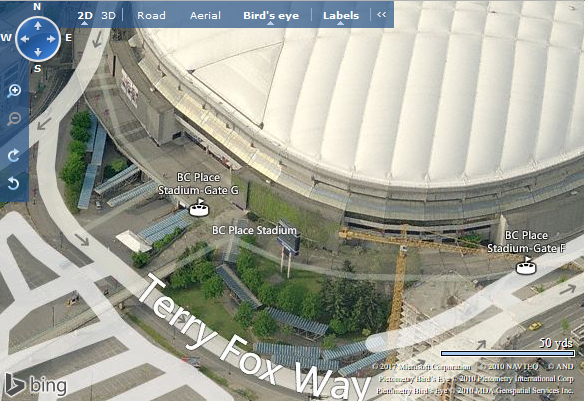Open the BC Place Stadium Gate F marker
586x402 pixels.
coord(526,265)
